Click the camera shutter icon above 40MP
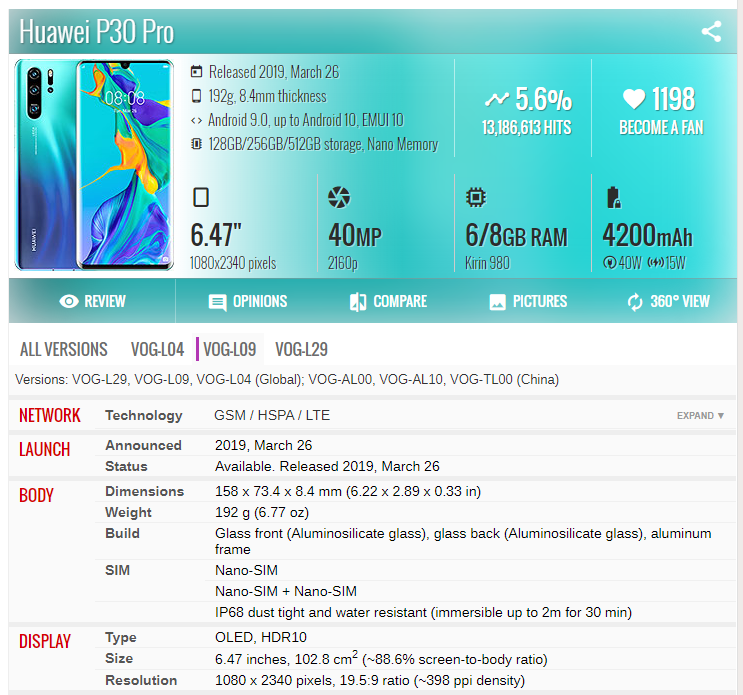The height and width of the screenshot is (695, 743). [x=340, y=197]
